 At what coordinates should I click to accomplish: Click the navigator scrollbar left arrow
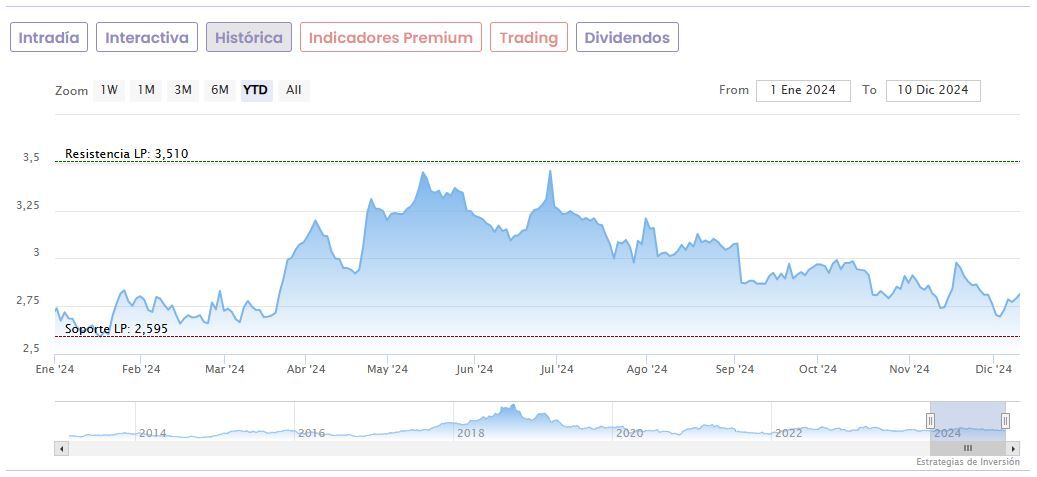(61, 448)
